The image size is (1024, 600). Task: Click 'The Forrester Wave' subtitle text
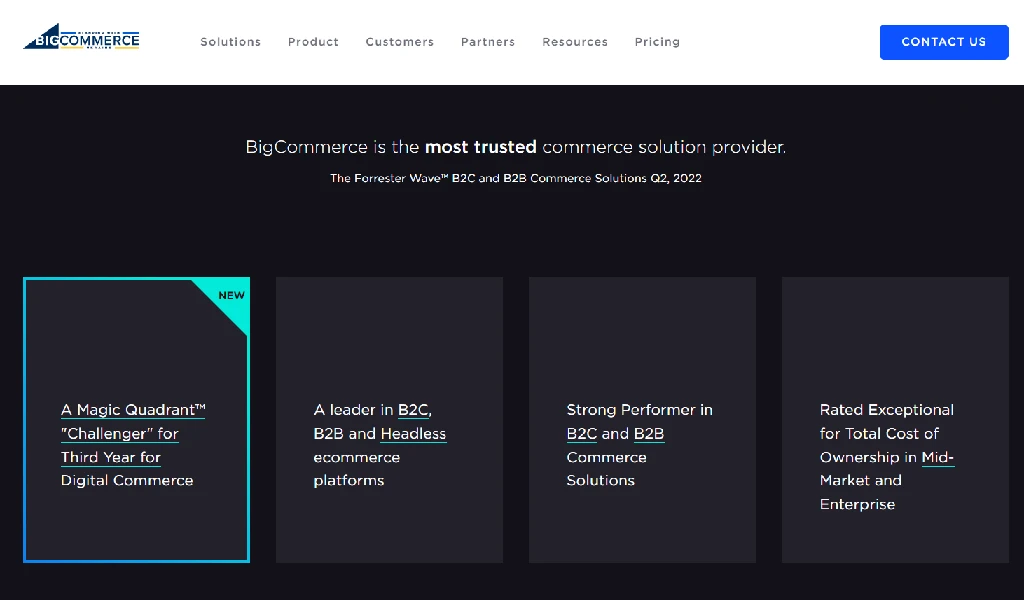click(x=516, y=178)
